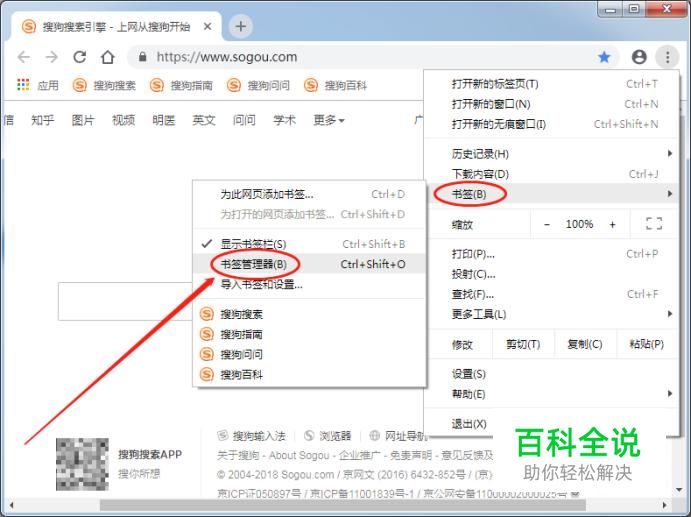Open 搜狗问问 bookmark in bookmarks bar

click(x=259, y=85)
